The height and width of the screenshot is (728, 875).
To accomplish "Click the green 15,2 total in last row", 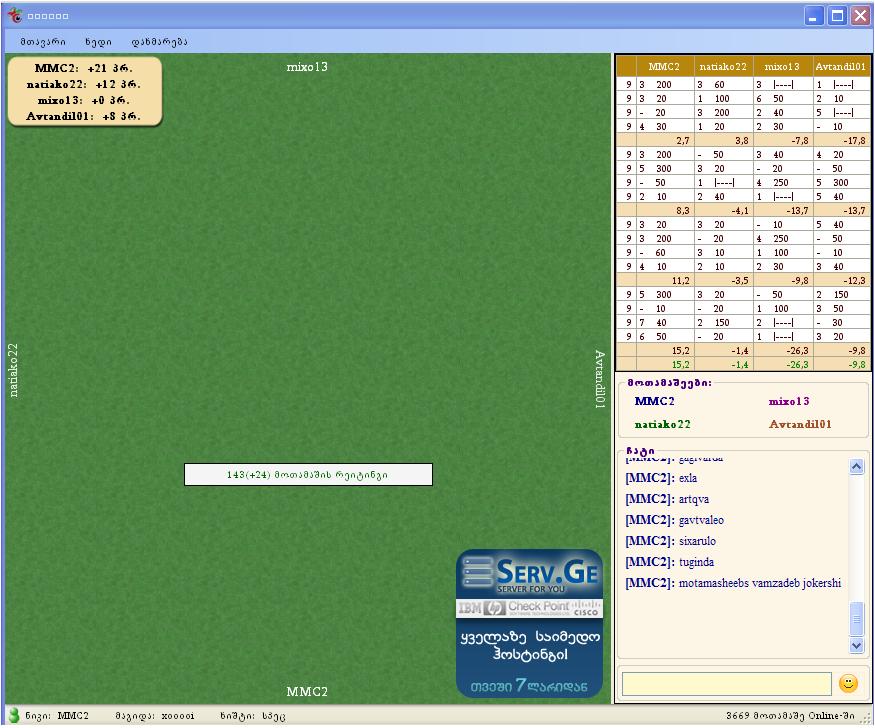I will tap(680, 365).
